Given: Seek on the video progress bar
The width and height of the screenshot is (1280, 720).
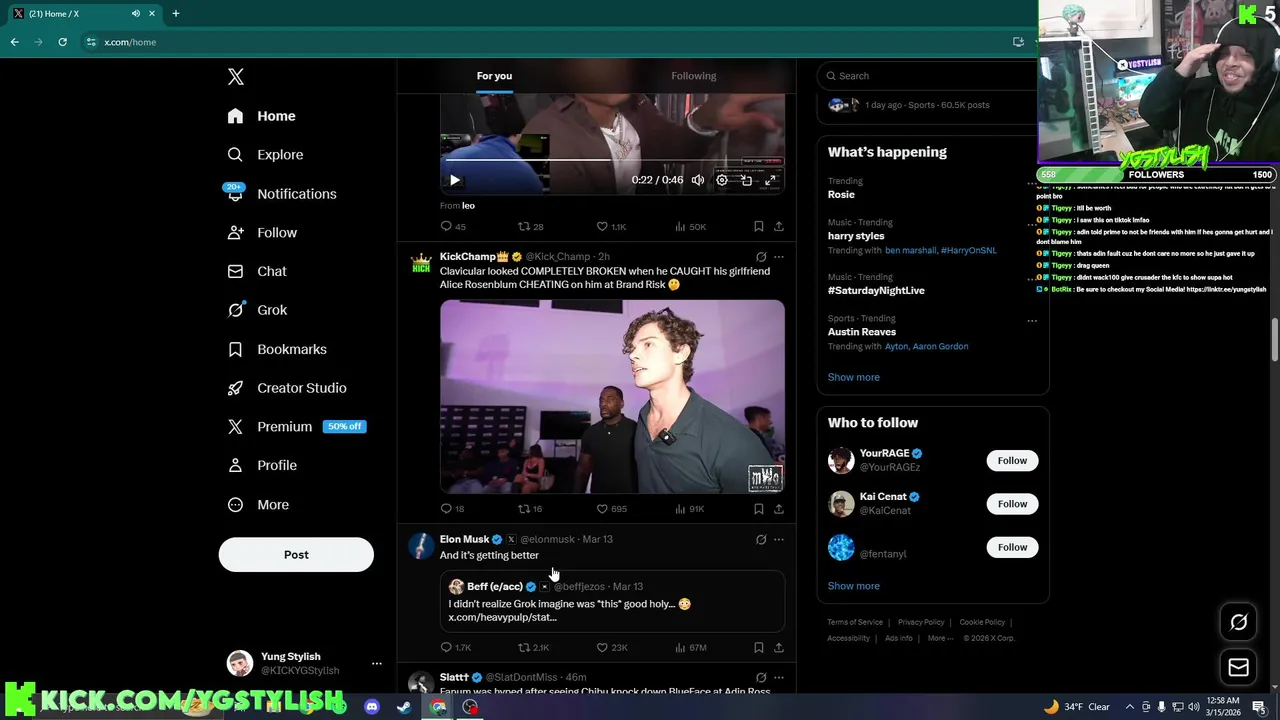Looking at the screenshot, I should (x=612, y=160).
